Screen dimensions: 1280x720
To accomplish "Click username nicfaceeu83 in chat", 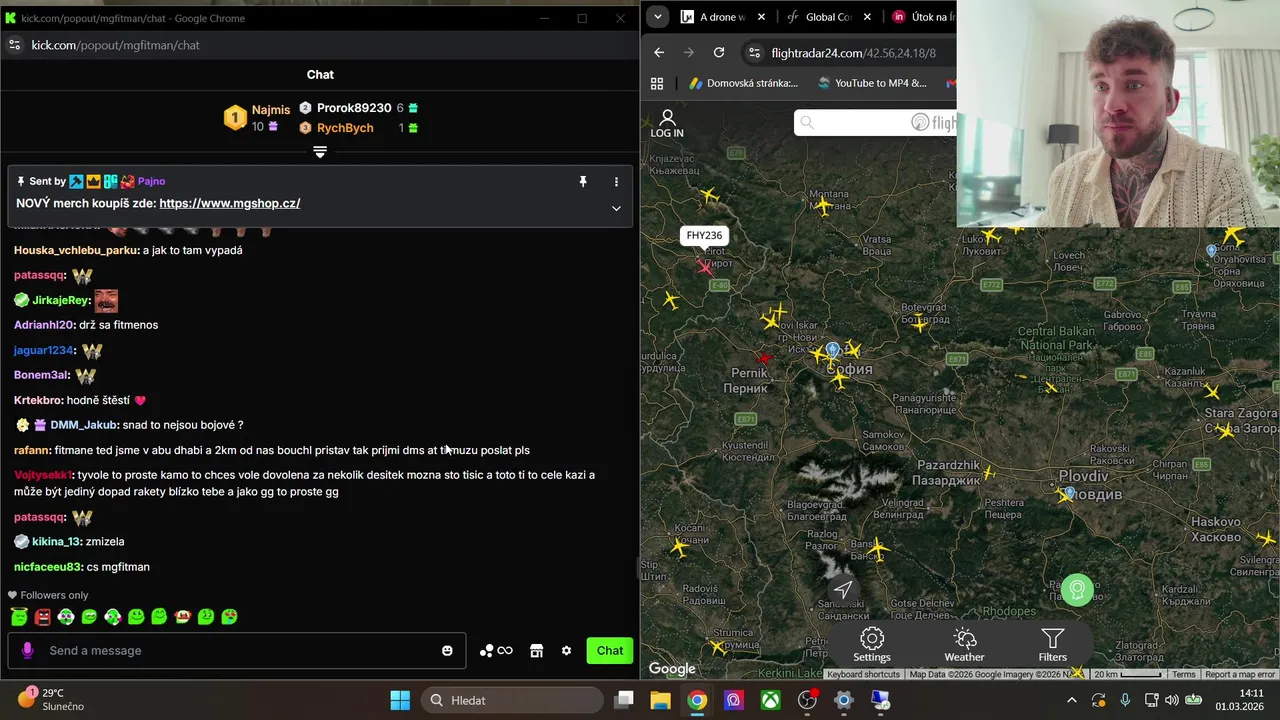I will [48, 567].
